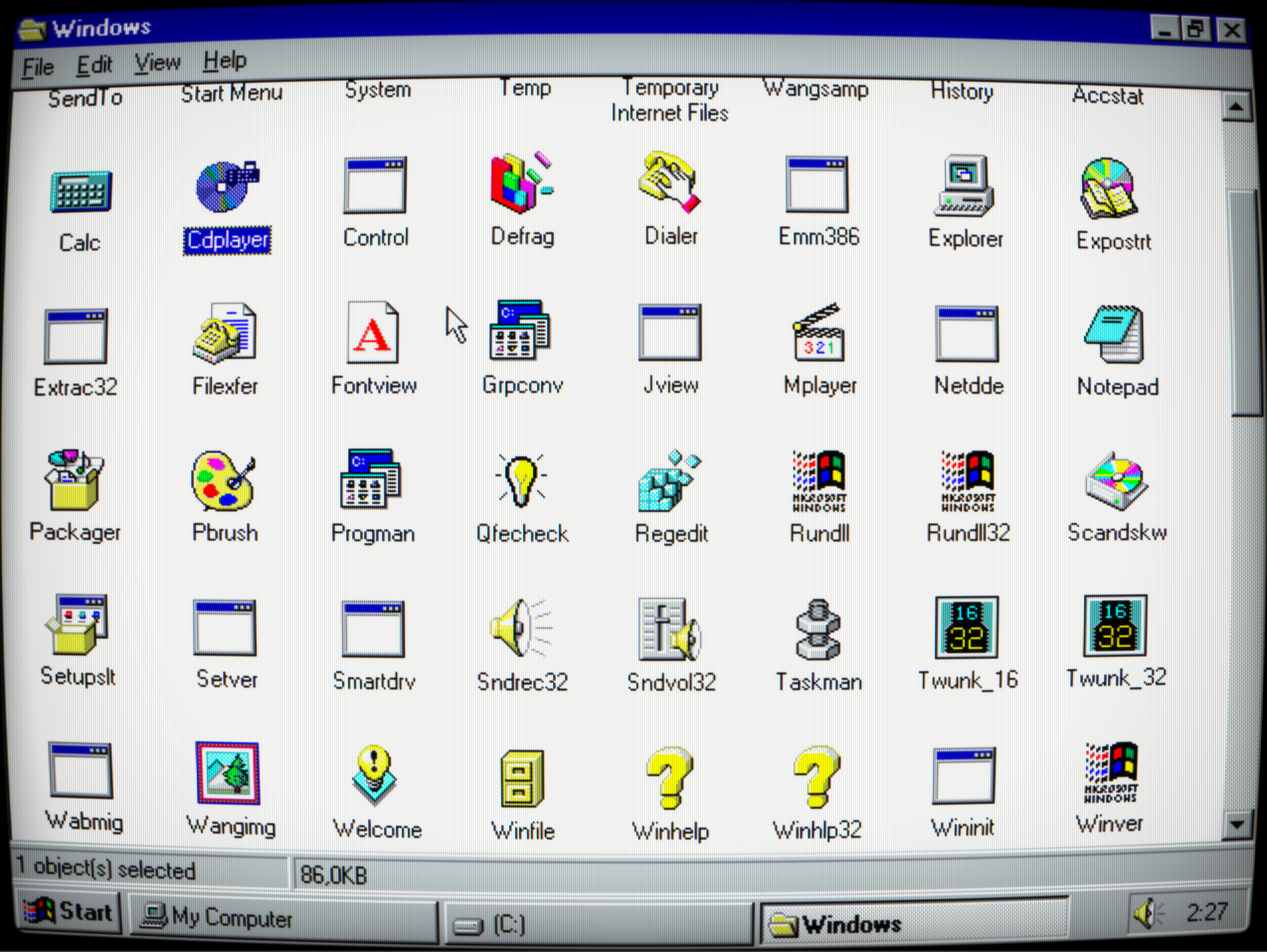
Task: Select the Packager box icon
Action: [x=74, y=480]
